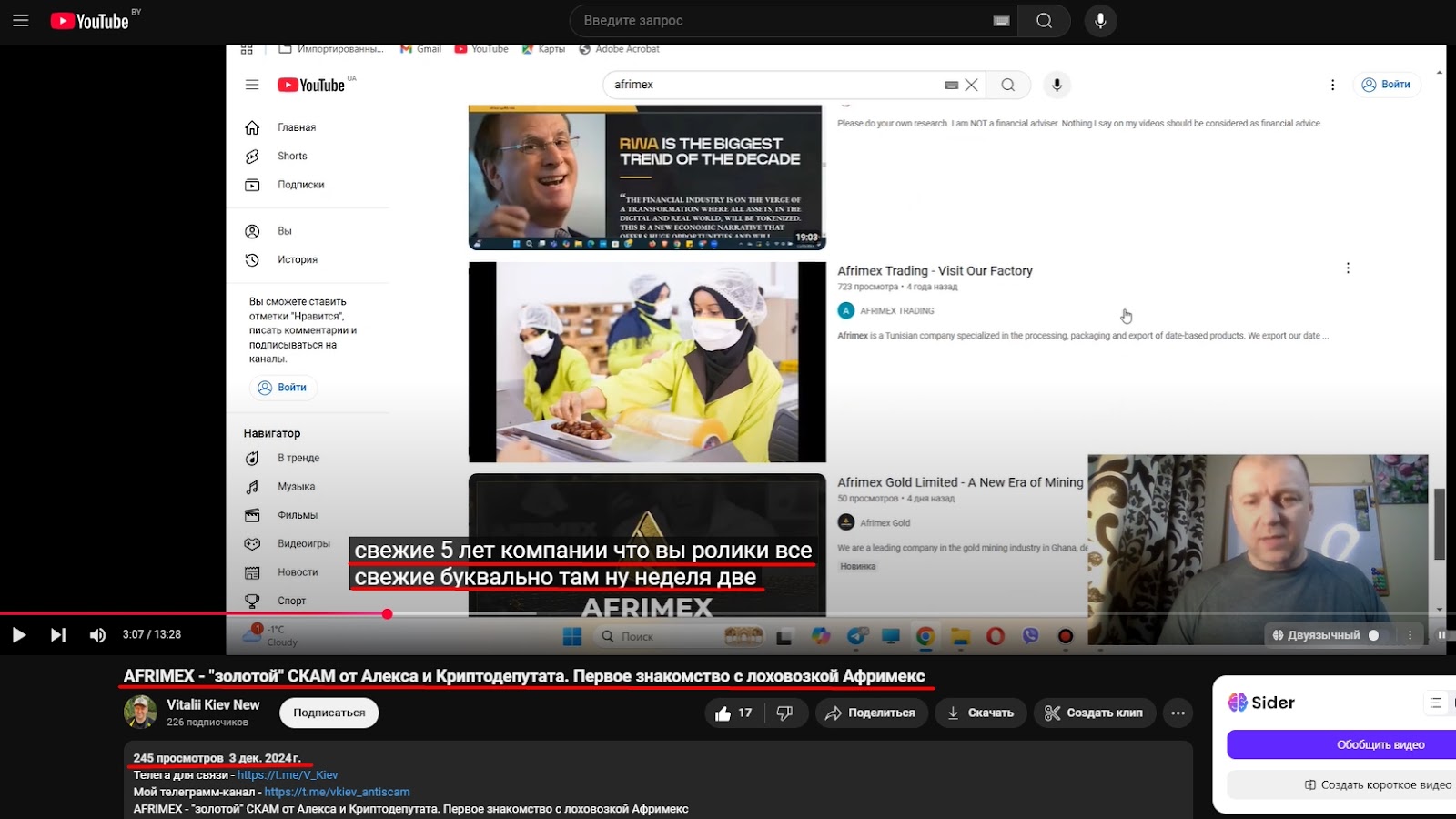Click Карты bookmark in recorded browser

543,49
